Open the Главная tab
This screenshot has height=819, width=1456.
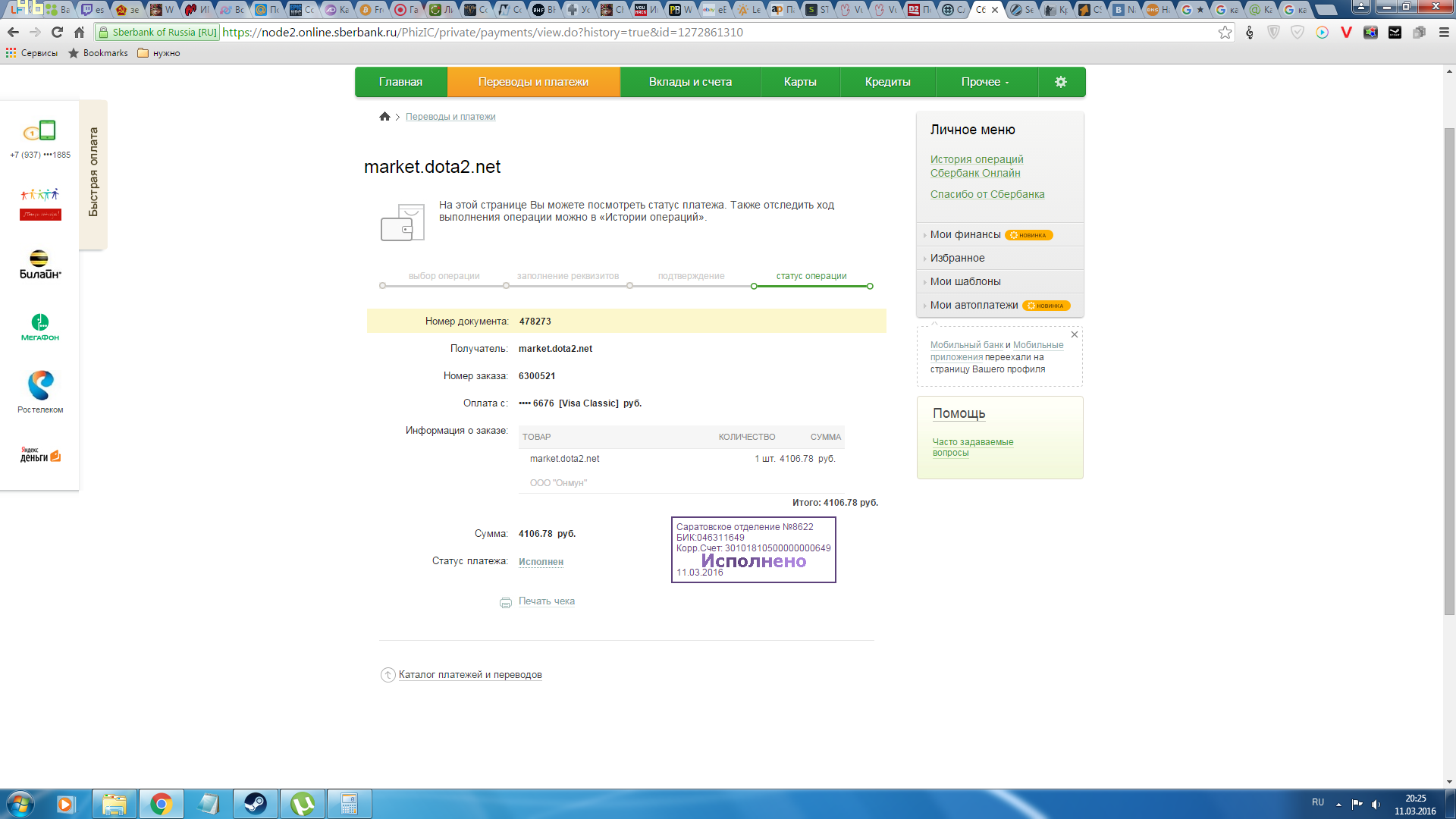pyautogui.click(x=400, y=82)
